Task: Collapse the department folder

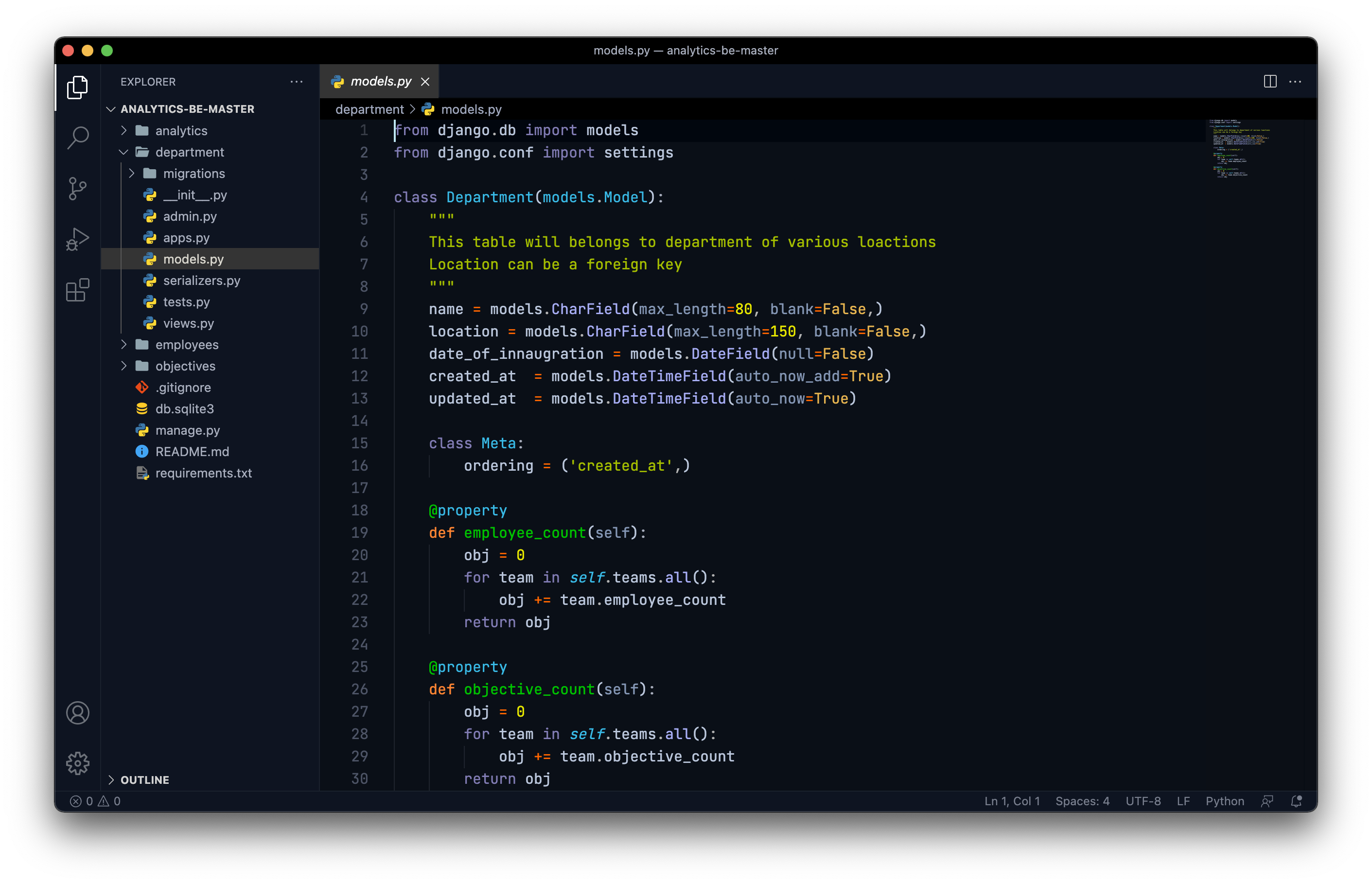Action: tap(189, 152)
